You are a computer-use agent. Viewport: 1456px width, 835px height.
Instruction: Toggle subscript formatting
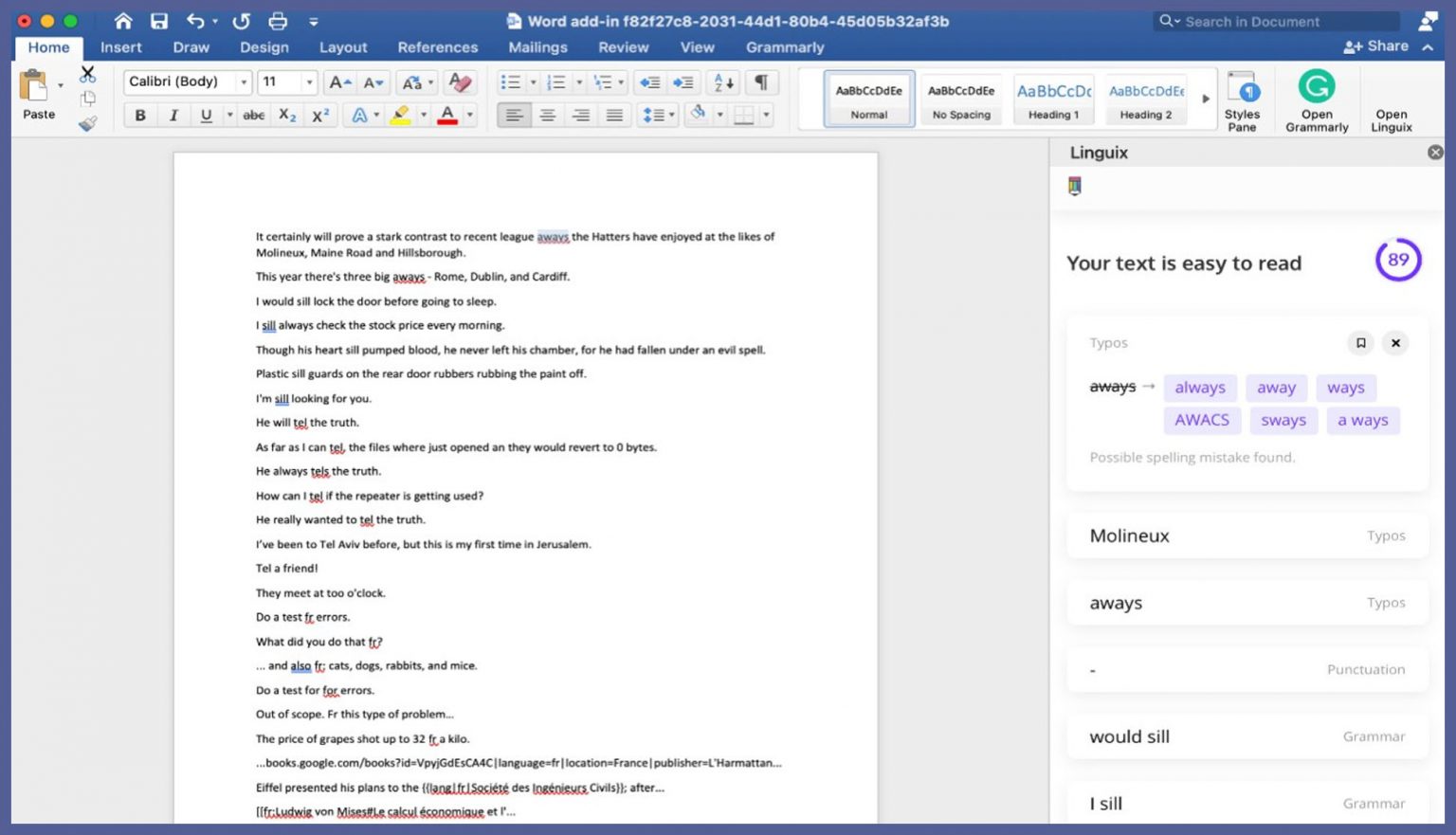click(286, 115)
